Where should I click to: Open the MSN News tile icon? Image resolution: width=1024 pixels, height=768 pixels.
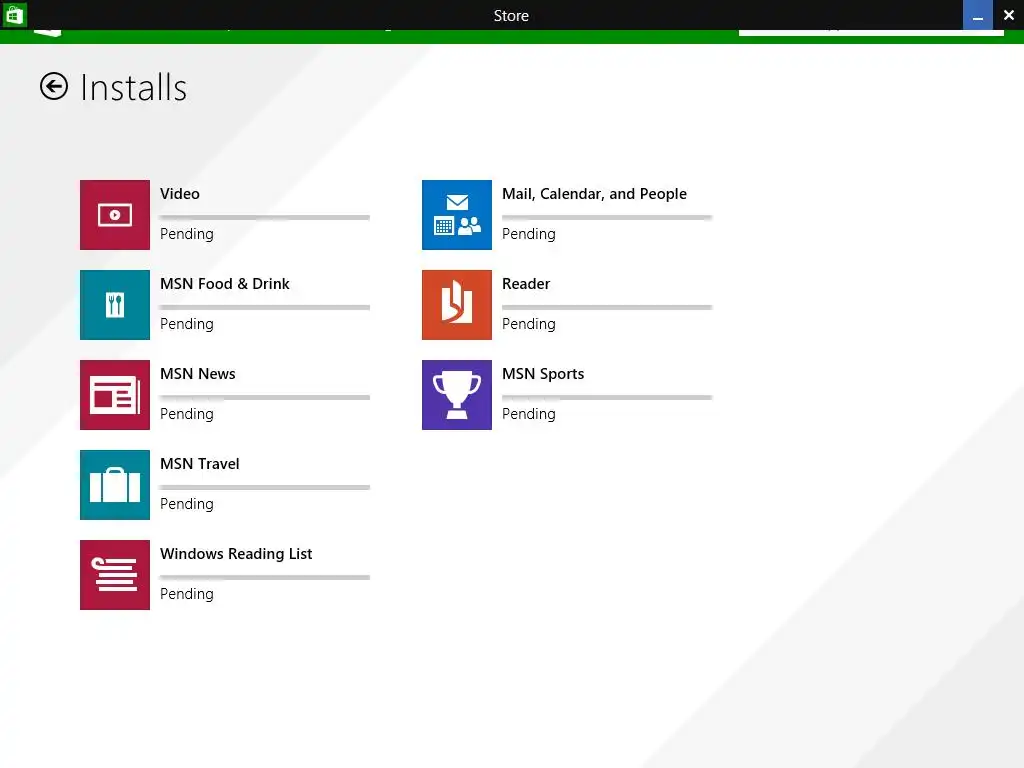click(x=115, y=395)
